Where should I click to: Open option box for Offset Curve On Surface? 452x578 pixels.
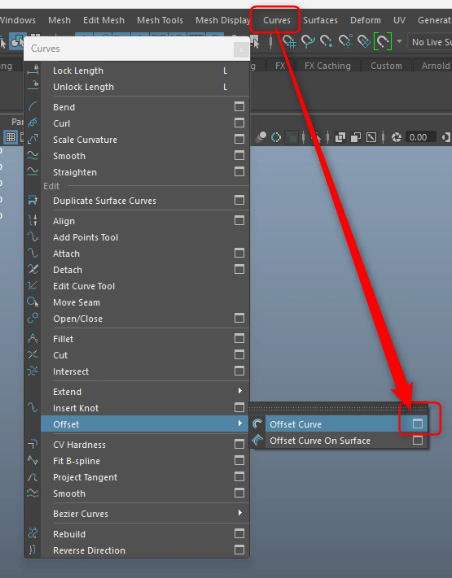(x=417, y=440)
